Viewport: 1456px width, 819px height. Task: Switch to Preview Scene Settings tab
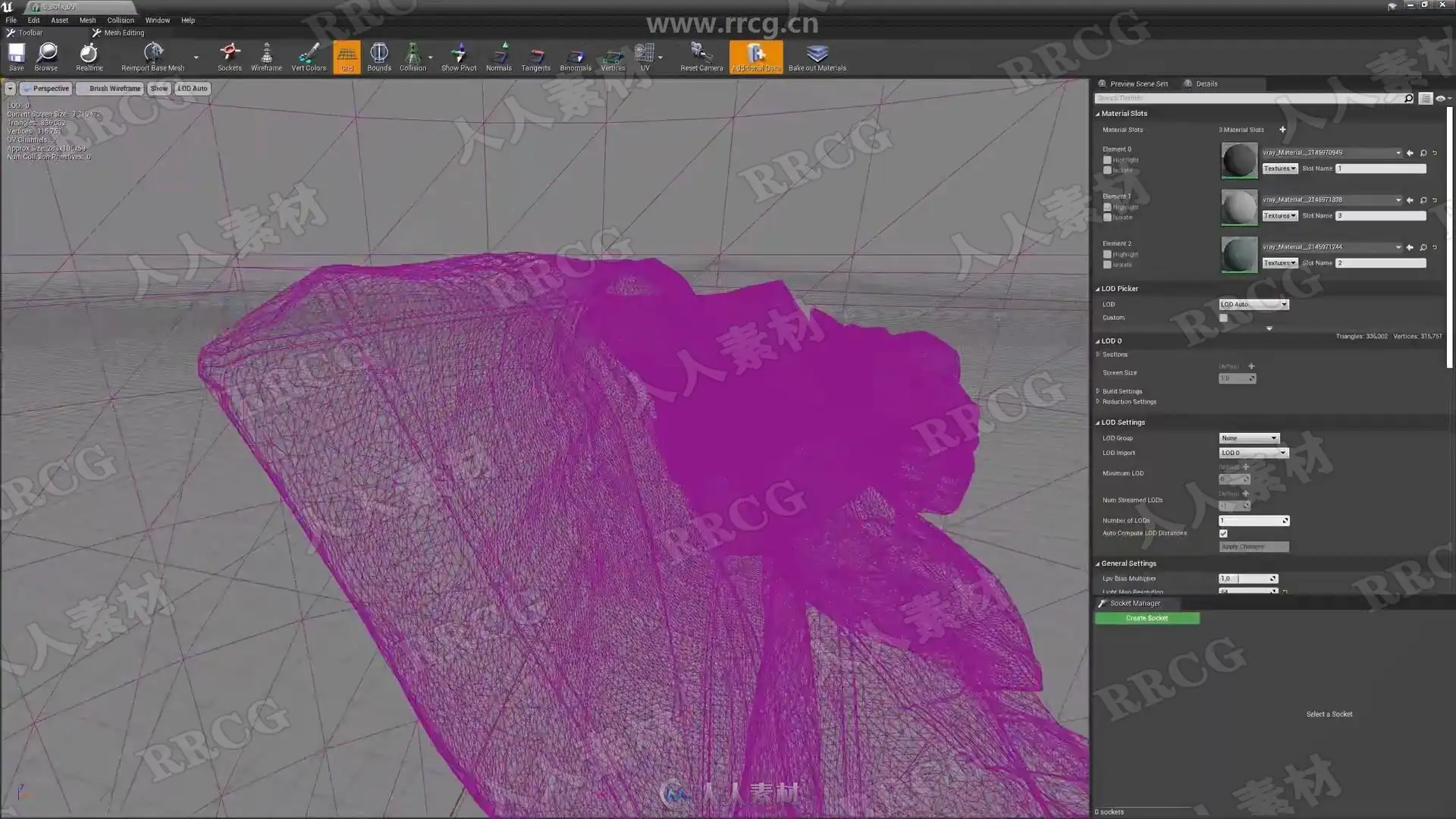[x=1137, y=84]
